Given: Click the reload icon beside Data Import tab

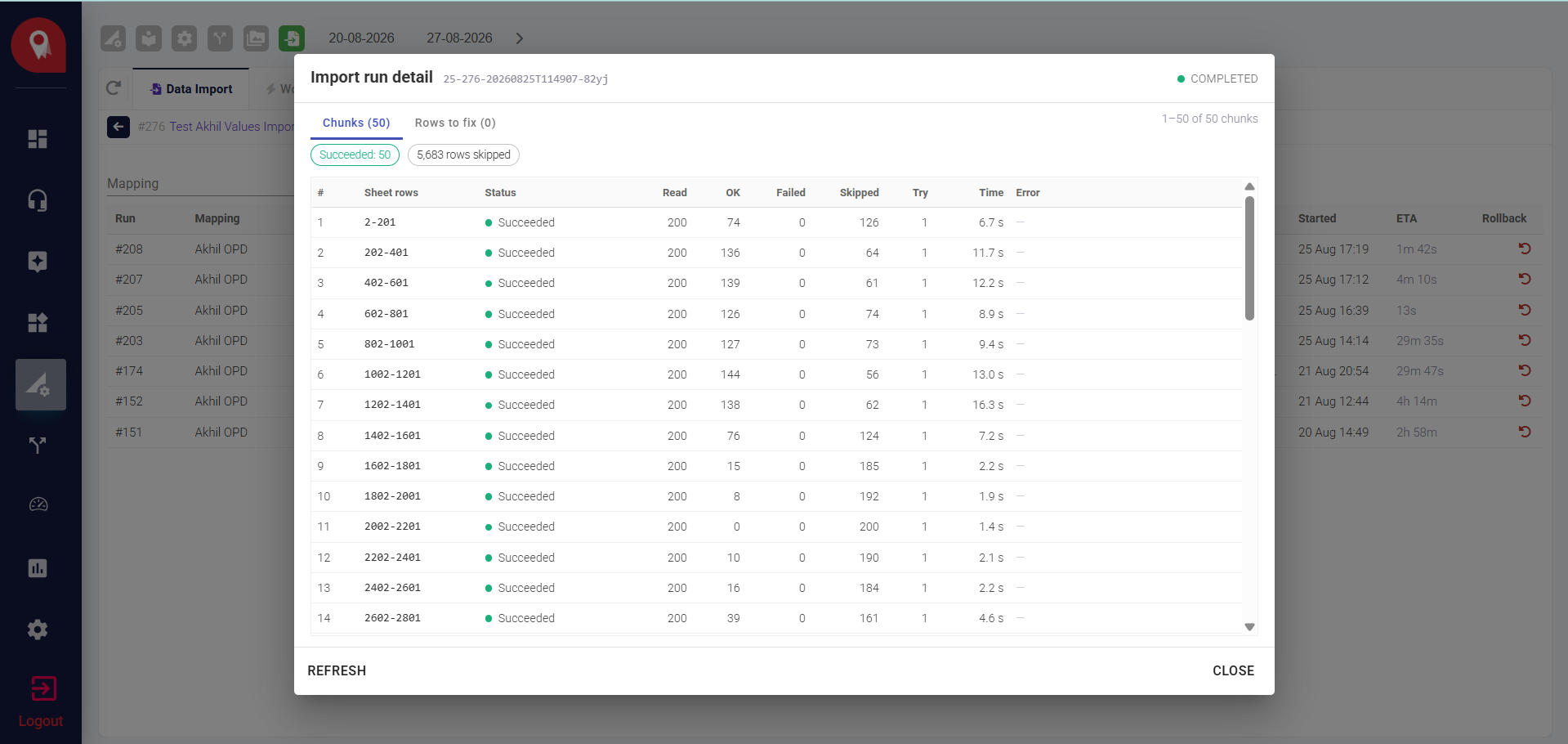Looking at the screenshot, I should pyautogui.click(x=114, y=88).
